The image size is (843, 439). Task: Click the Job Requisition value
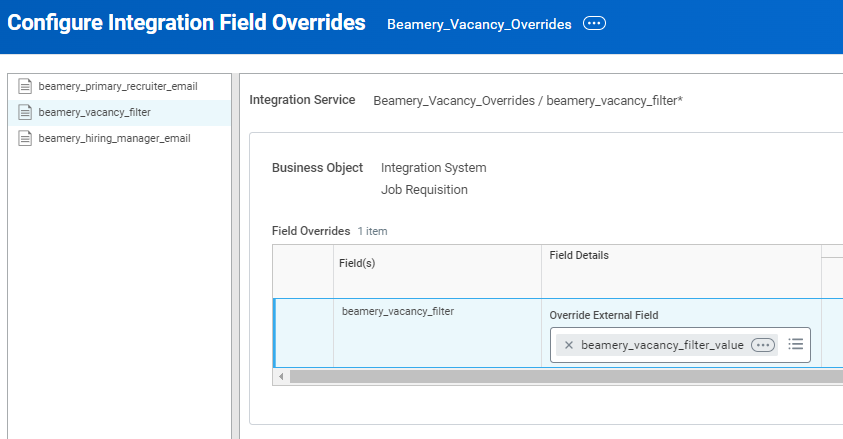(424, 190)
